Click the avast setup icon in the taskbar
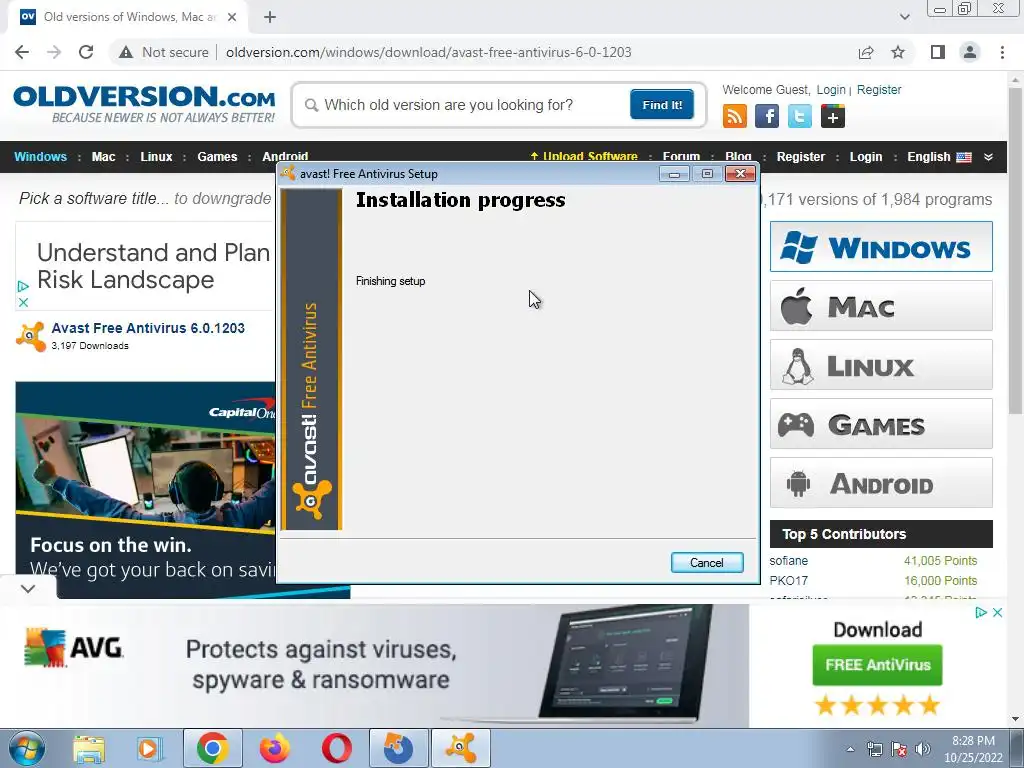This screenshot has width=1024, height=768. [461, 748]
